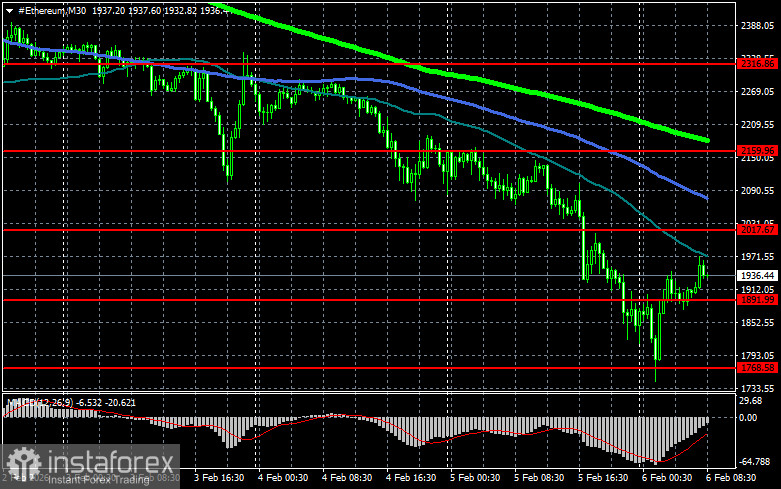The width and height of the screenshot is (781, 489).
Task: Click price axis value 1793.05
Action: (x=757, y=356)
